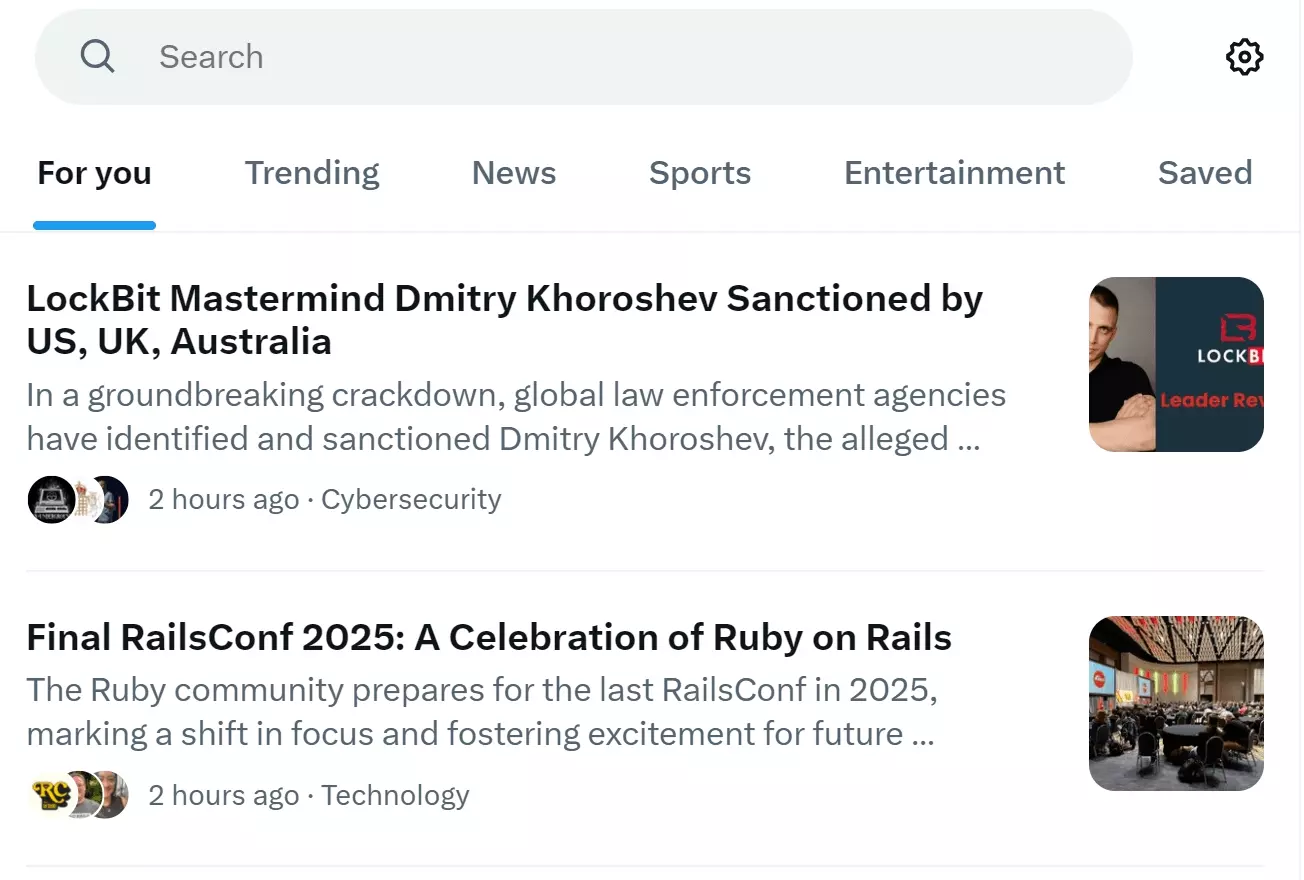This screenshot has width=1304, height=880.
Task: Click the LockBit story preview image
Action: pos(1176,363)
